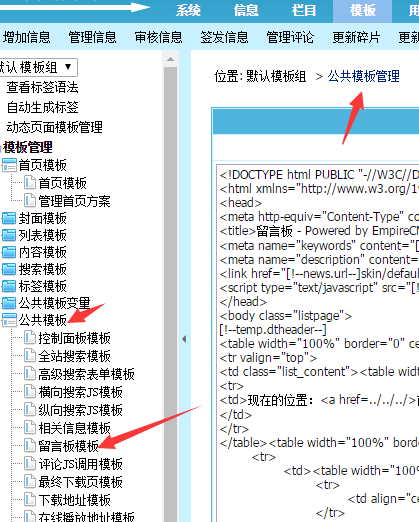Open the 查看标签语法 link
Screen dimensions: 419x522
pos(42,88)
